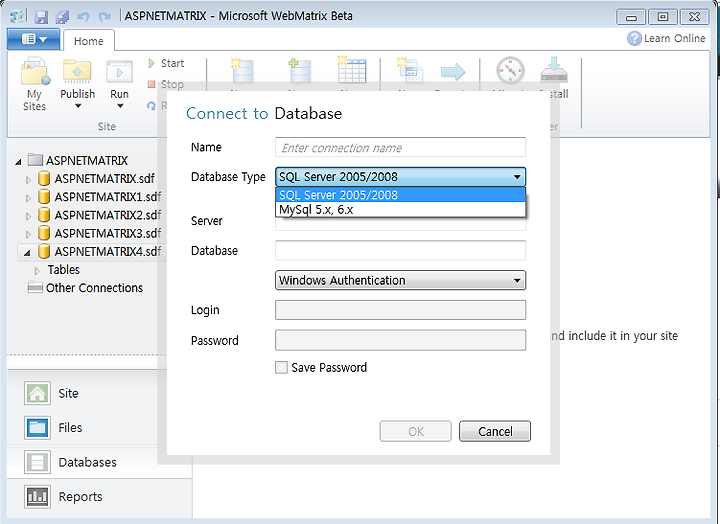
Task: Click the Install download ribbon icon
Action: 554,70
